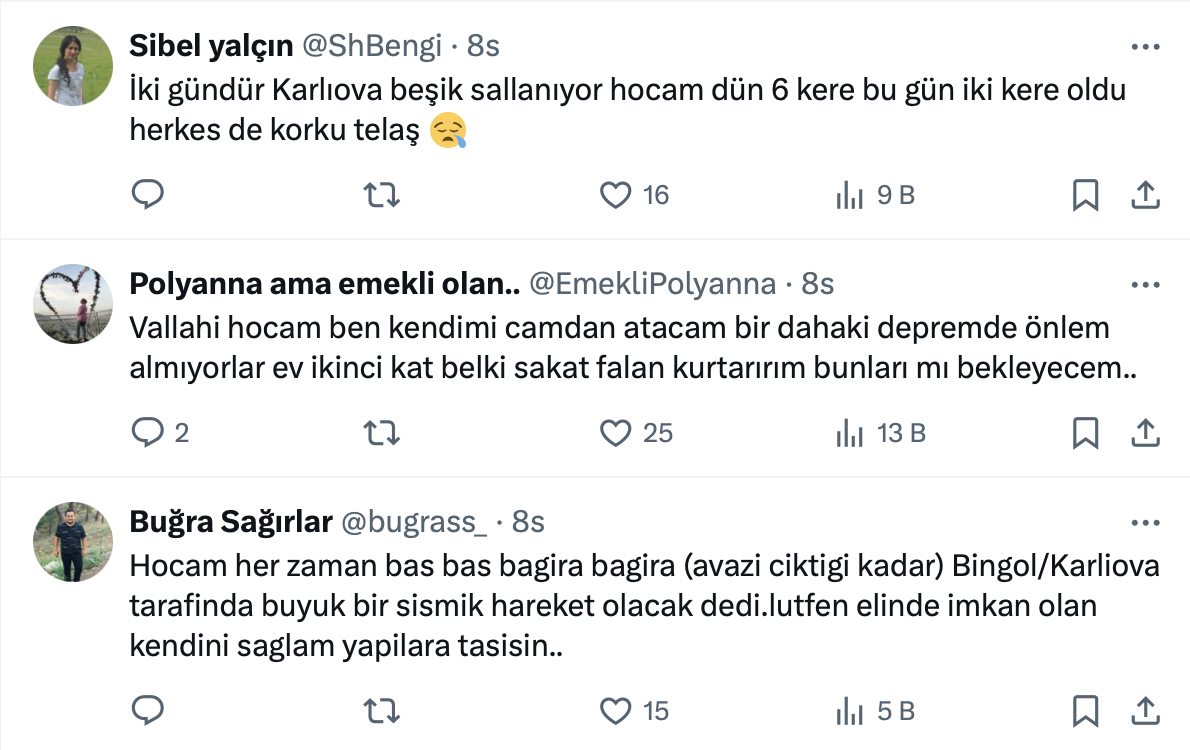
Task: Bookmark Sibel yalçın's tweet
Action: coord(1085,194)
